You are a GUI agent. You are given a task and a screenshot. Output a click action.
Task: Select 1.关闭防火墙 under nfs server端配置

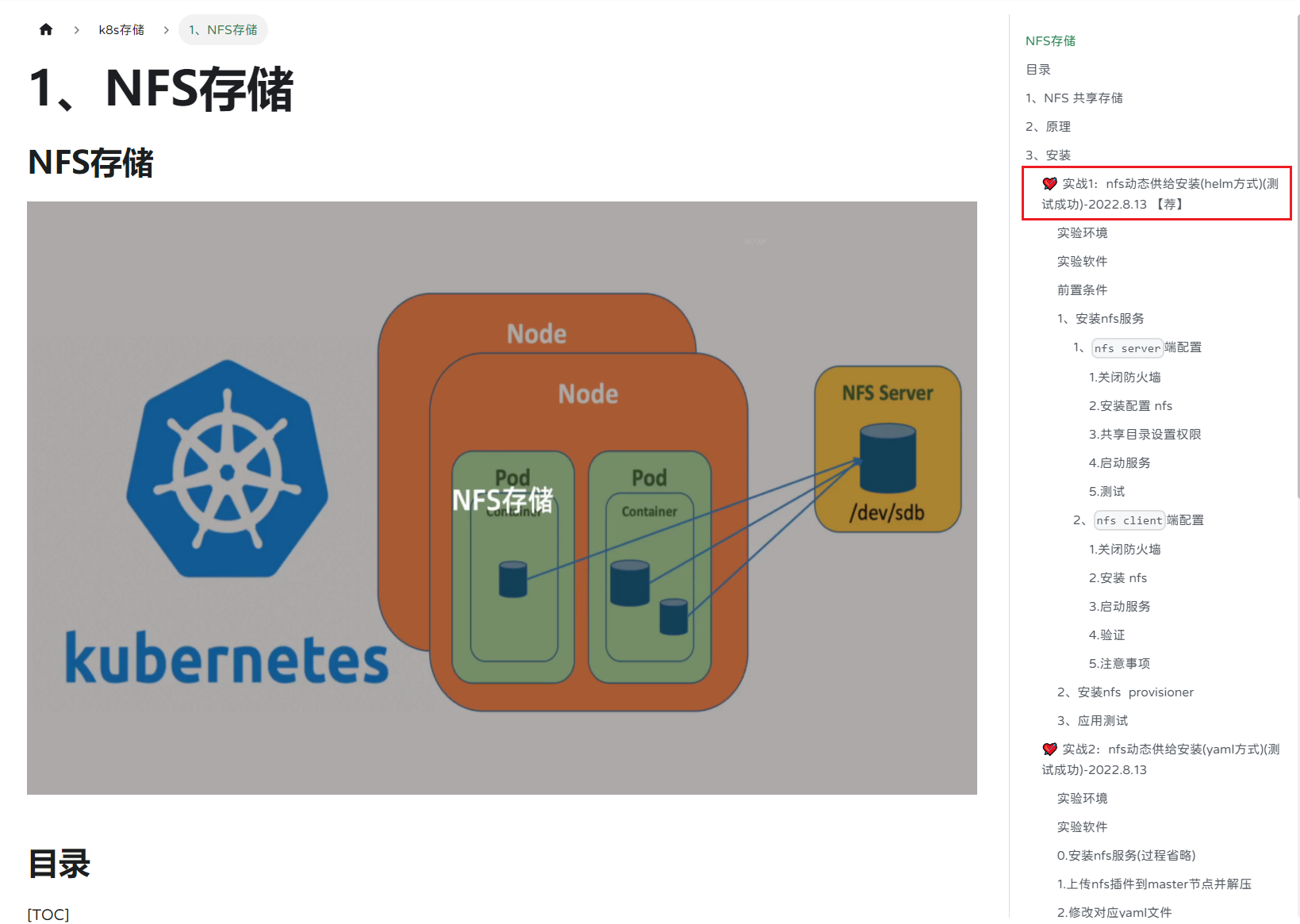click(1125, 378)
